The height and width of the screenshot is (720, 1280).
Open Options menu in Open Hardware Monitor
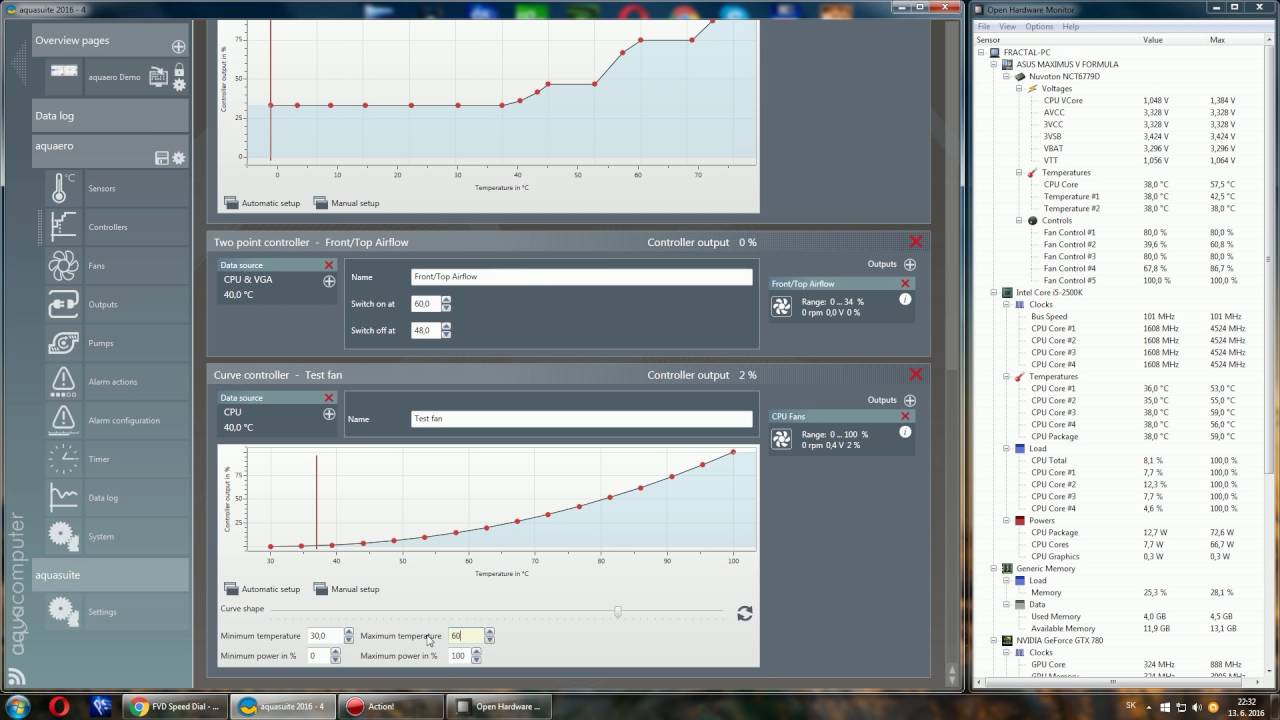click(x=1039, y=27)
